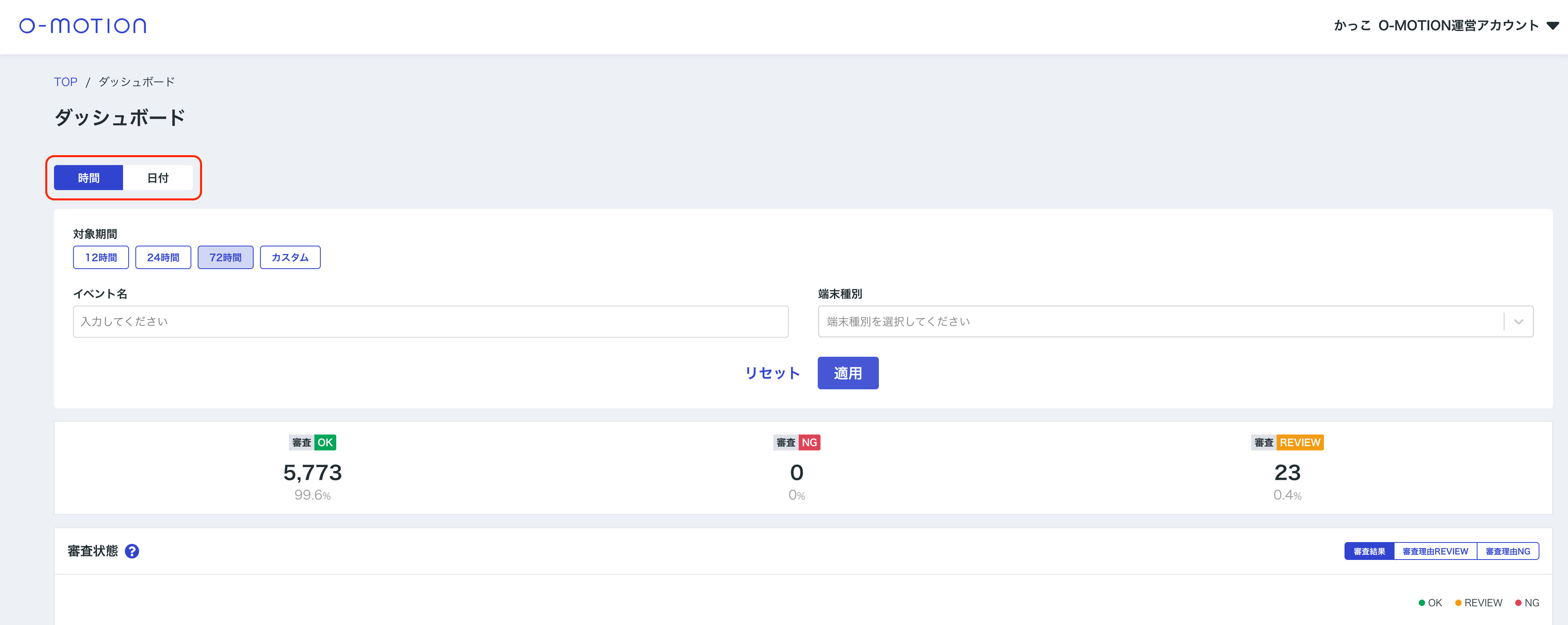Click the red NG badge

point(809,442)
